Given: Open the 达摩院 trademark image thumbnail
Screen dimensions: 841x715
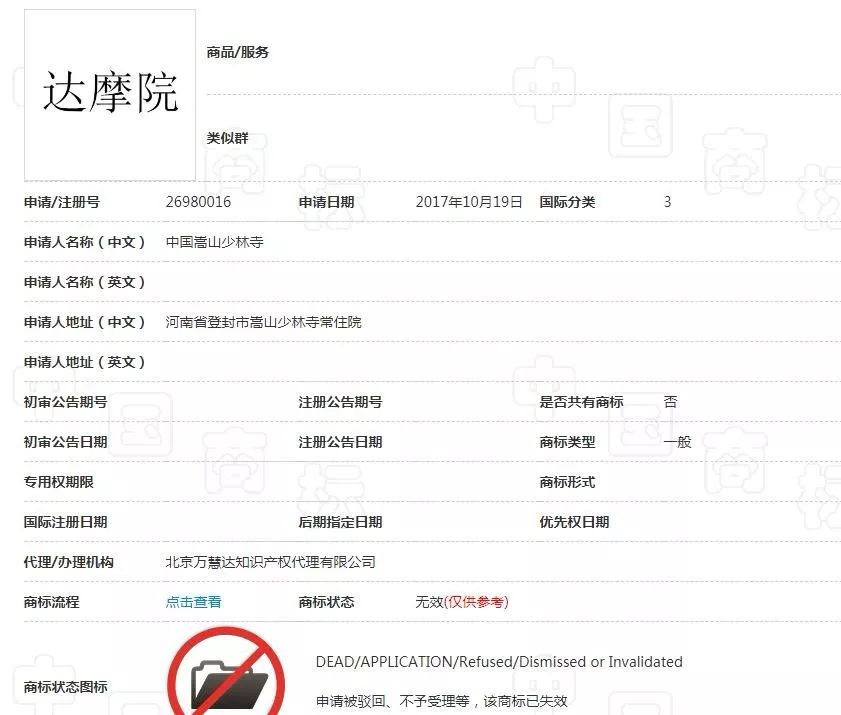Looking at the screenshot, I should click(x=110, y=95).
